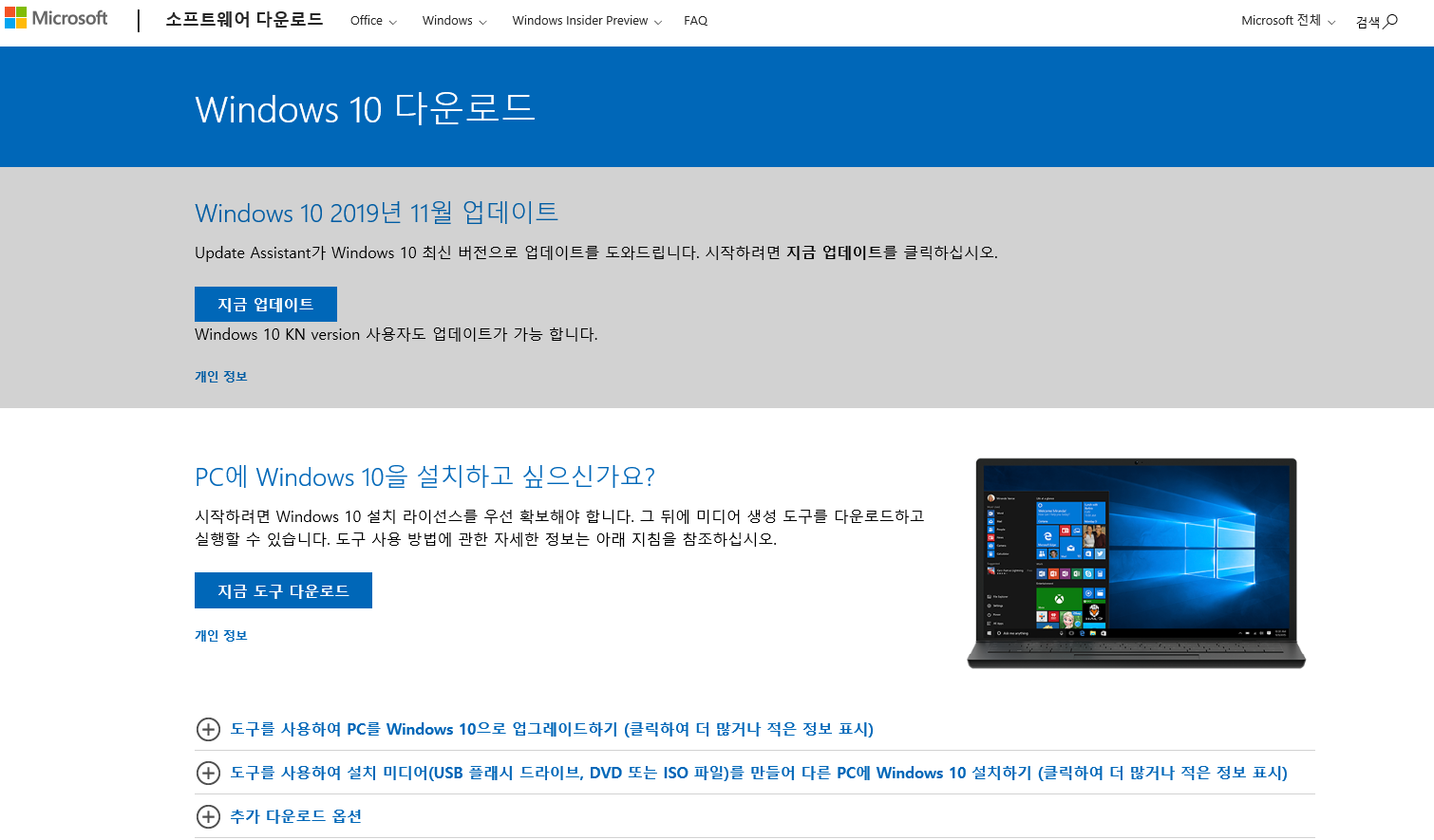This screenshot has width=1434, height=840.
Task: Click the Windows 10 다운로드 title
Action: pyautogui.click(x=366, y=109)
